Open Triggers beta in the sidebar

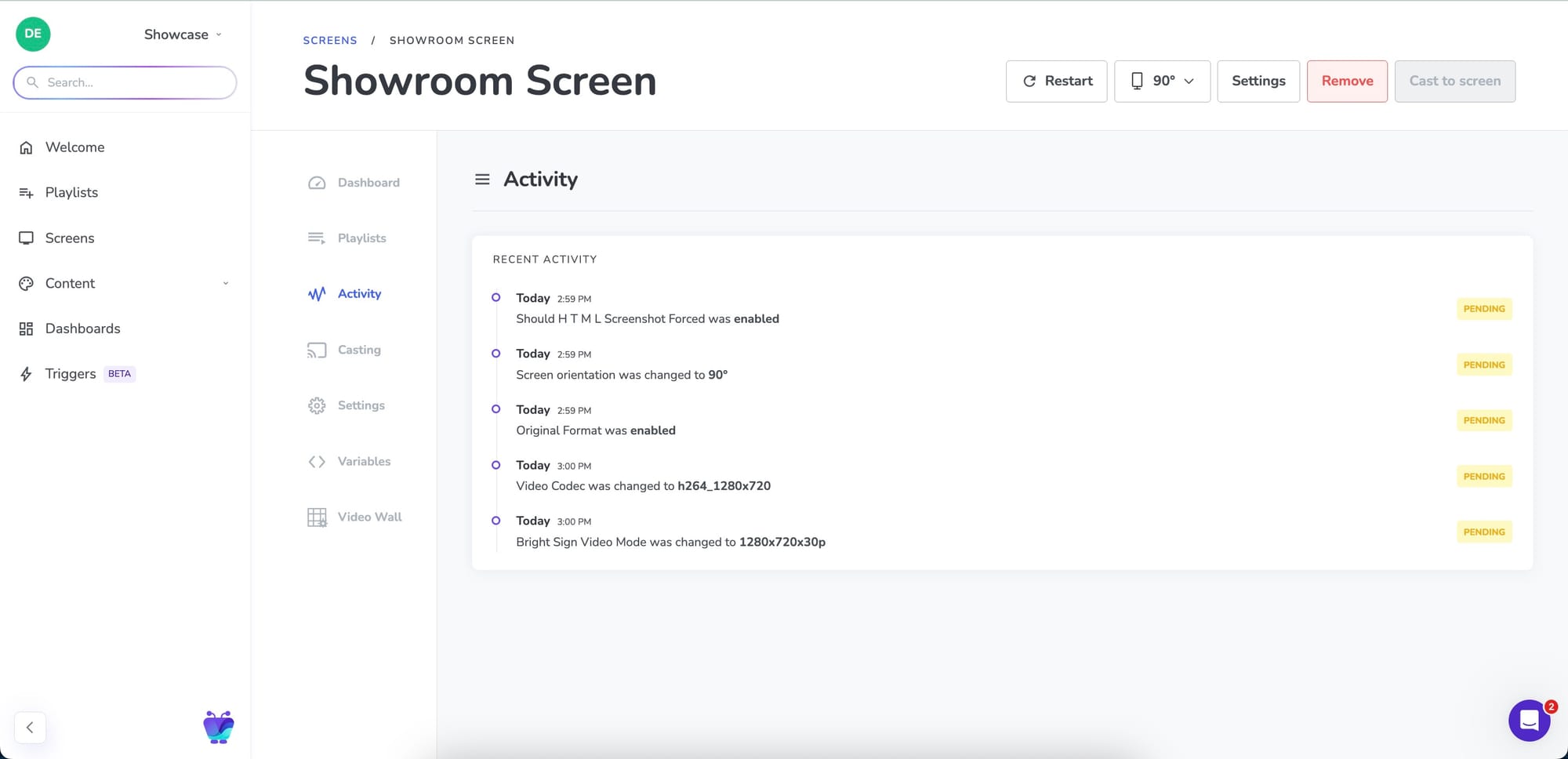click(x=71, y=374)
